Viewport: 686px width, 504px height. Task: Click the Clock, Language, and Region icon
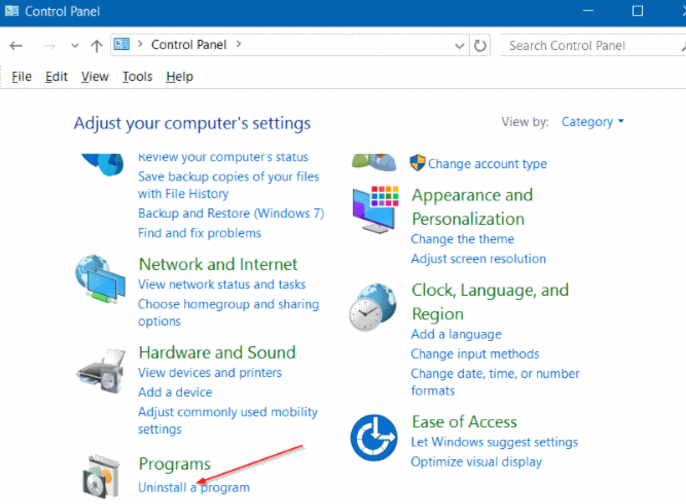tap(373, 306)
